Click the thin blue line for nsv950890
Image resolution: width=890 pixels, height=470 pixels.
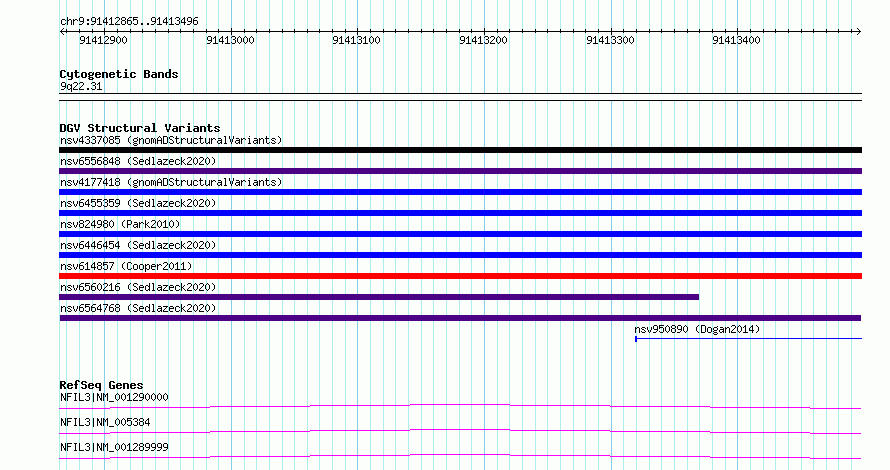pyautogui.click(x=748, y=339)
